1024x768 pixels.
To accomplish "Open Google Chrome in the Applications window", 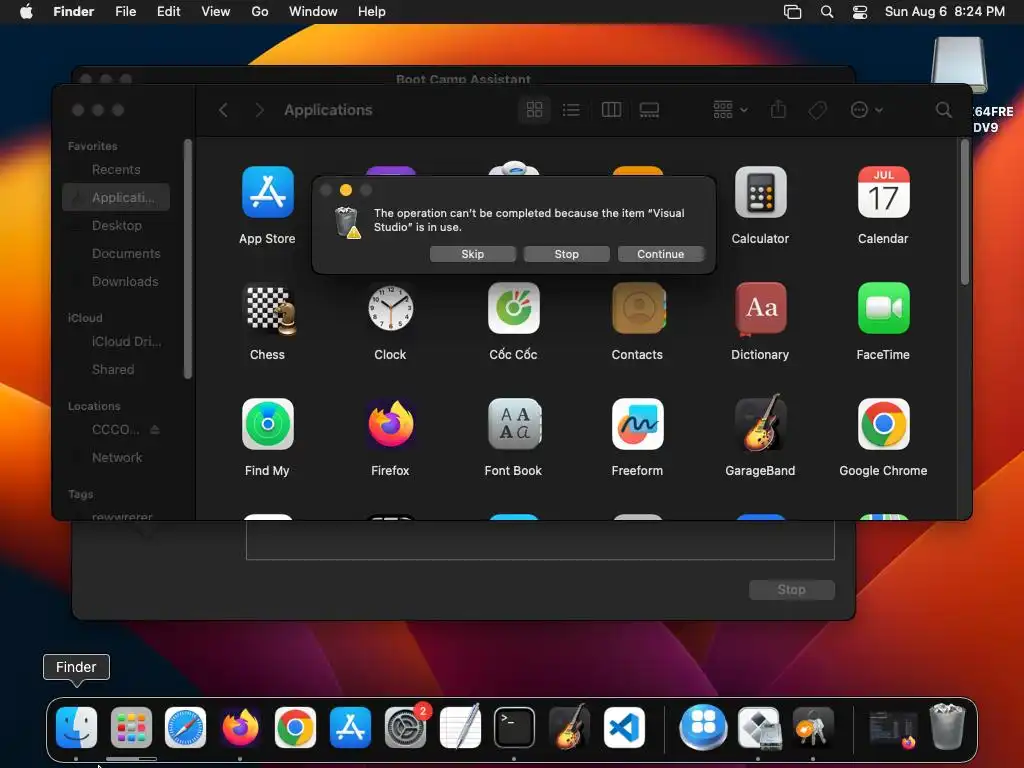I will coord(883,424).
